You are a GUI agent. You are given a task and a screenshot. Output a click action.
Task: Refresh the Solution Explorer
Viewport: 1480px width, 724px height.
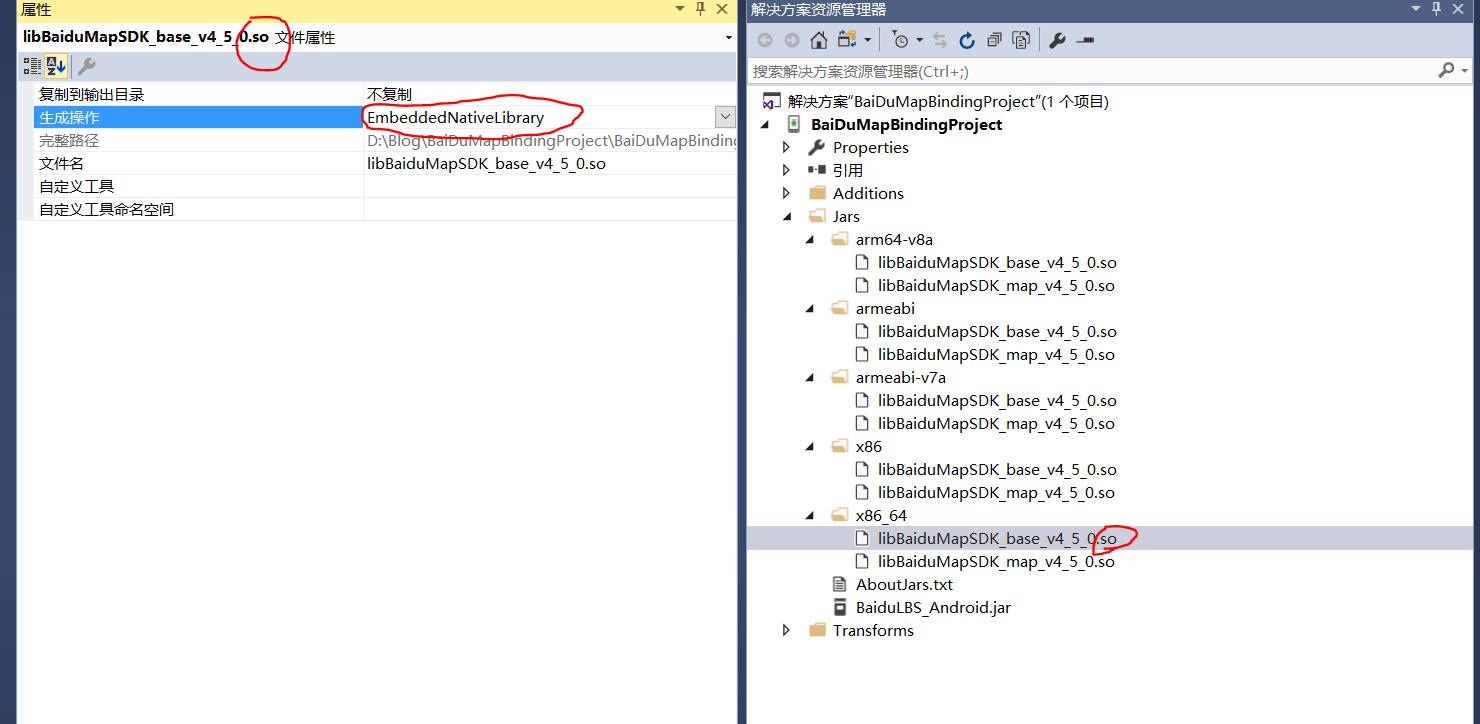coord(967,40)
